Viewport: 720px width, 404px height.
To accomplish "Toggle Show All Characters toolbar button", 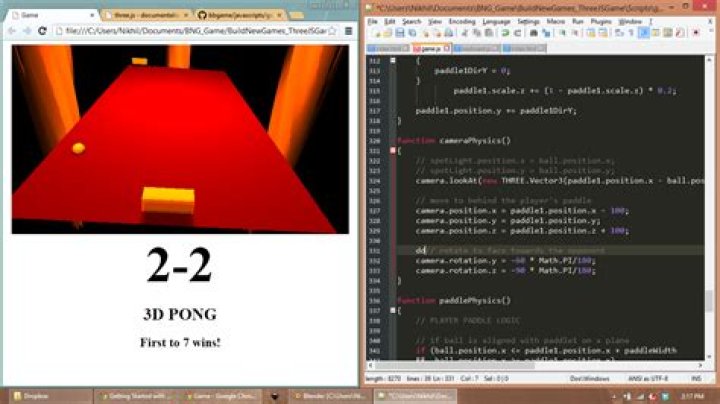I will click(631, 33).
